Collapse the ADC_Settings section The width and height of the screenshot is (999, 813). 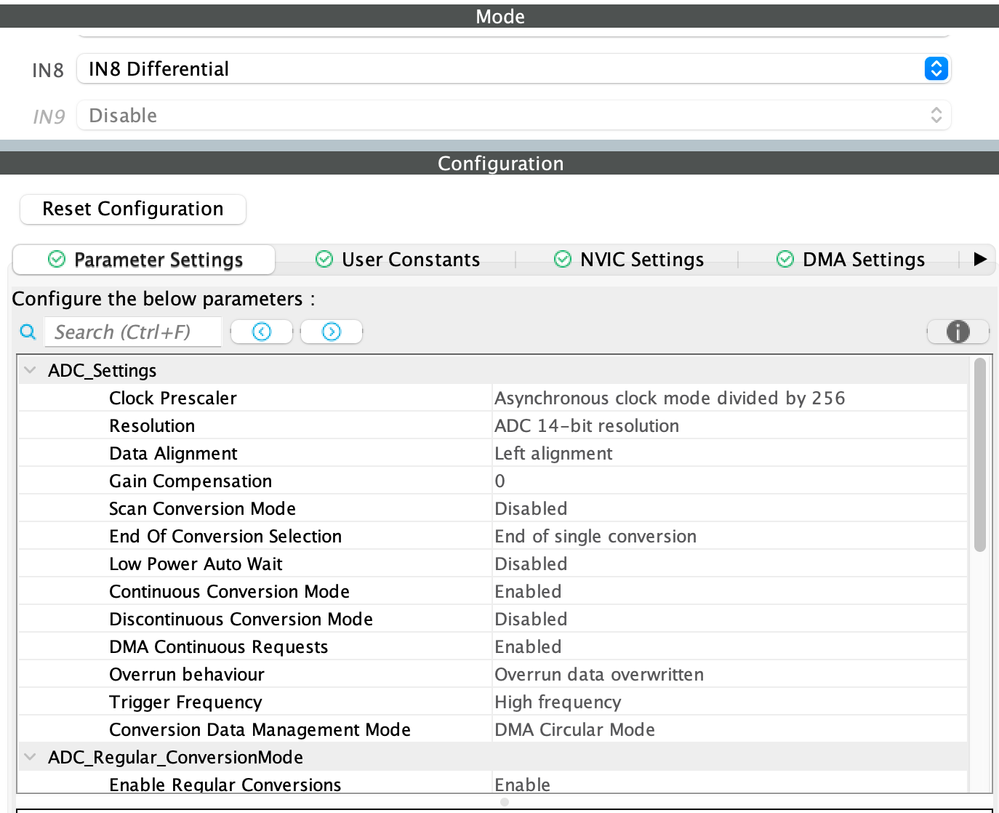[29, 369]
